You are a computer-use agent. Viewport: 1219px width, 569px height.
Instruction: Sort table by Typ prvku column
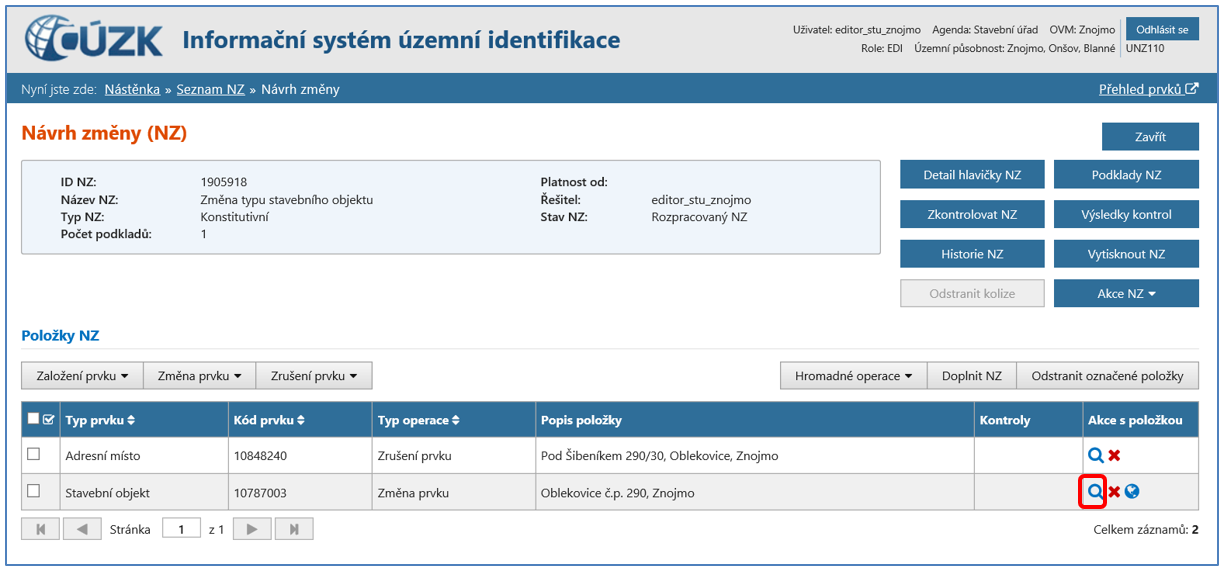click(x=100, y=420)
